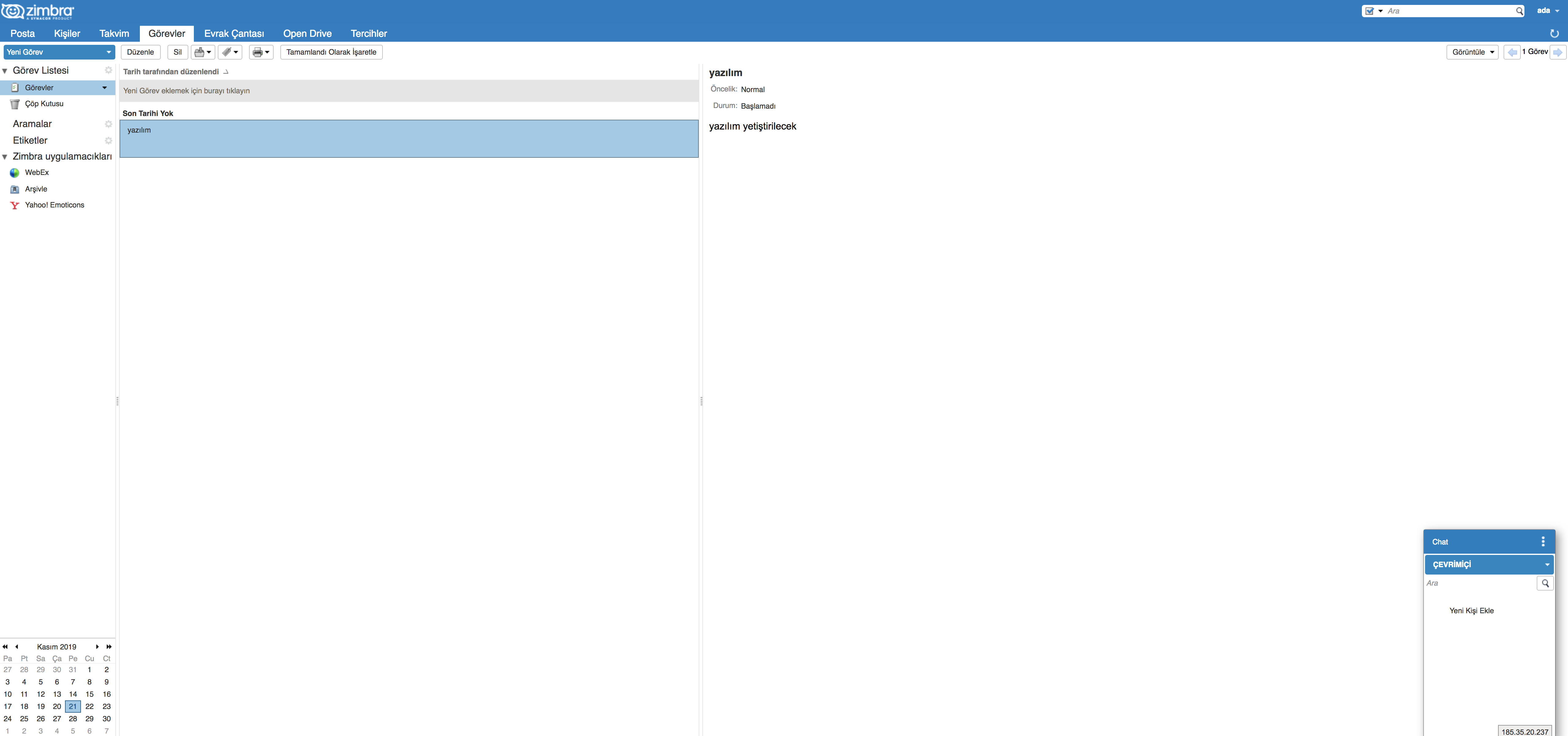The width and height of the screenshot is (1568, 736).
Task: Switch to the Kişiler tab
Action: (x=67, y=33)
